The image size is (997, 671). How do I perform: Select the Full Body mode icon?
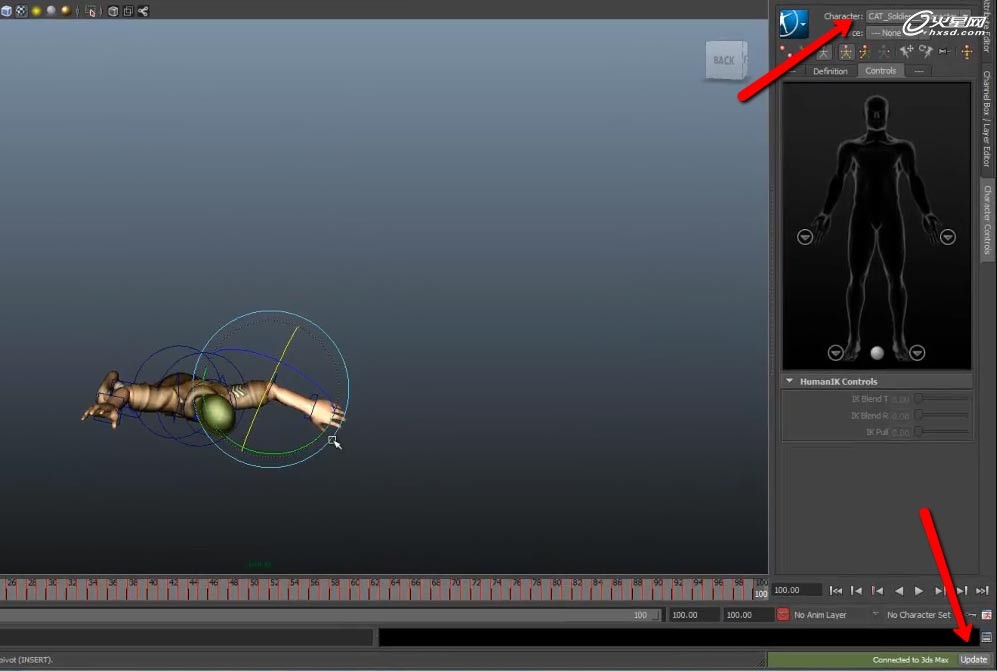[x=846, y=52]
